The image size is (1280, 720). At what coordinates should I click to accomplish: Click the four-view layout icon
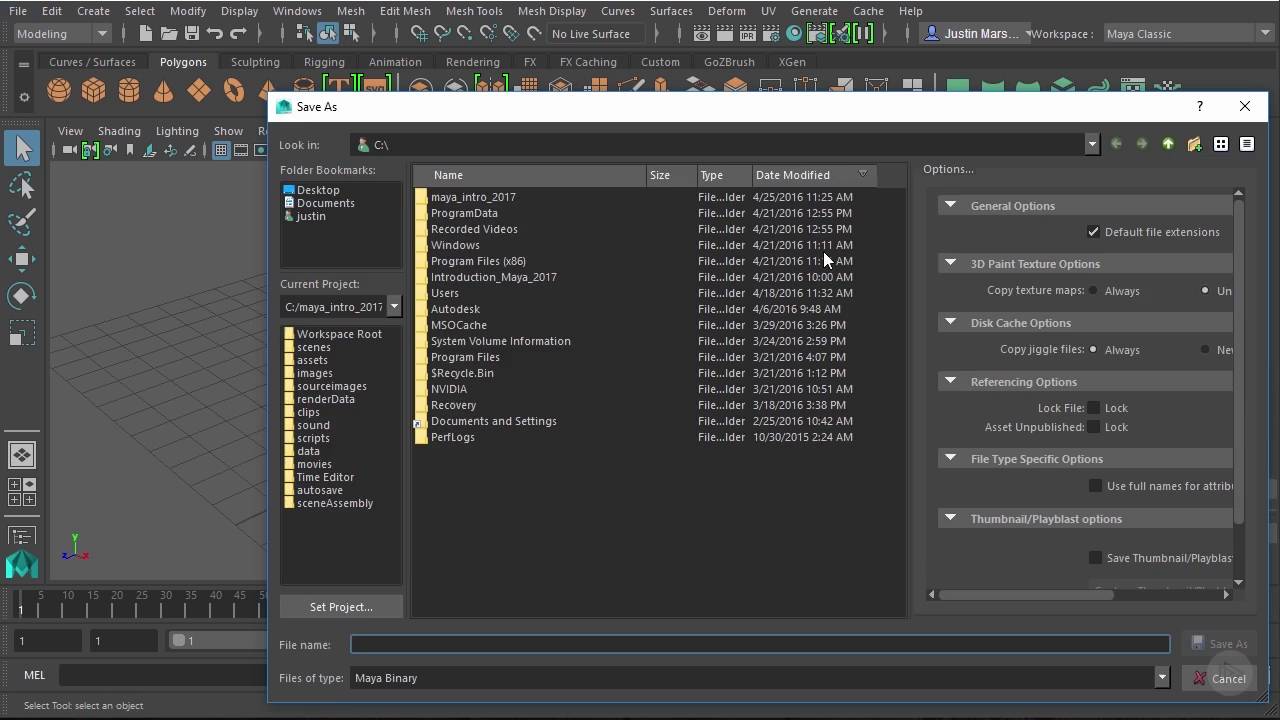click(22, 492)
